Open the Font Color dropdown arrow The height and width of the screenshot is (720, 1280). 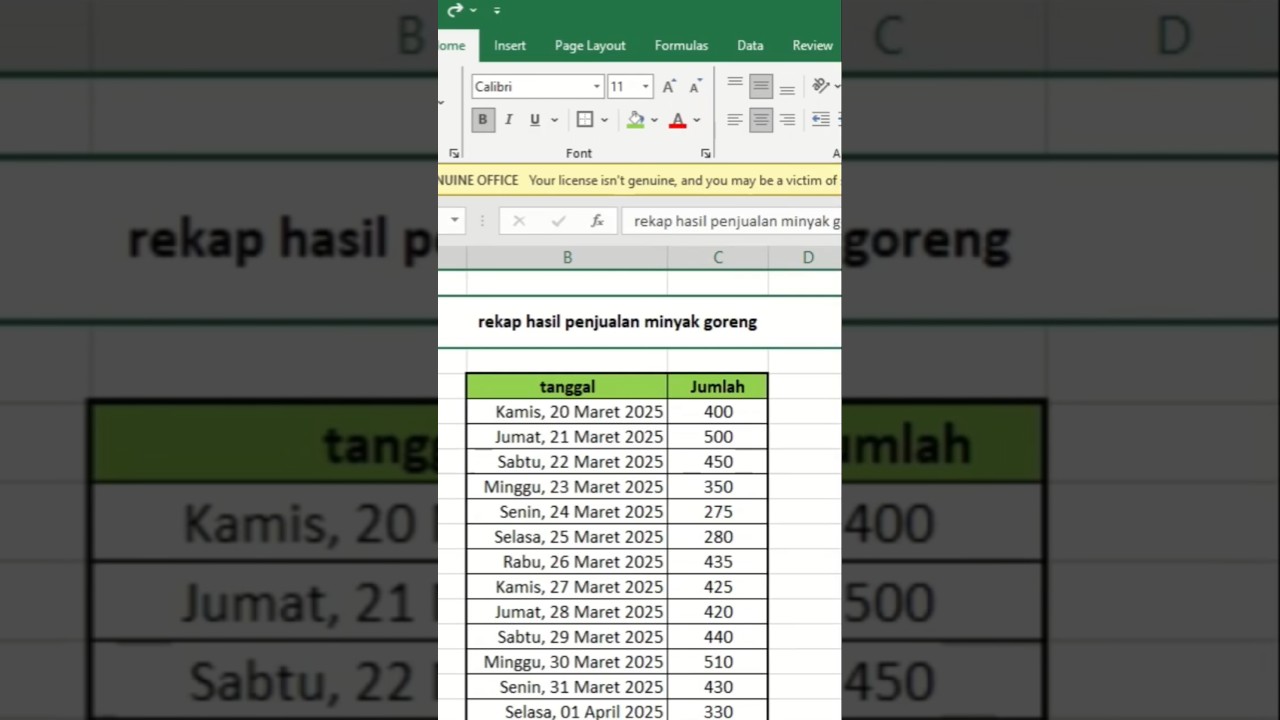696,120
